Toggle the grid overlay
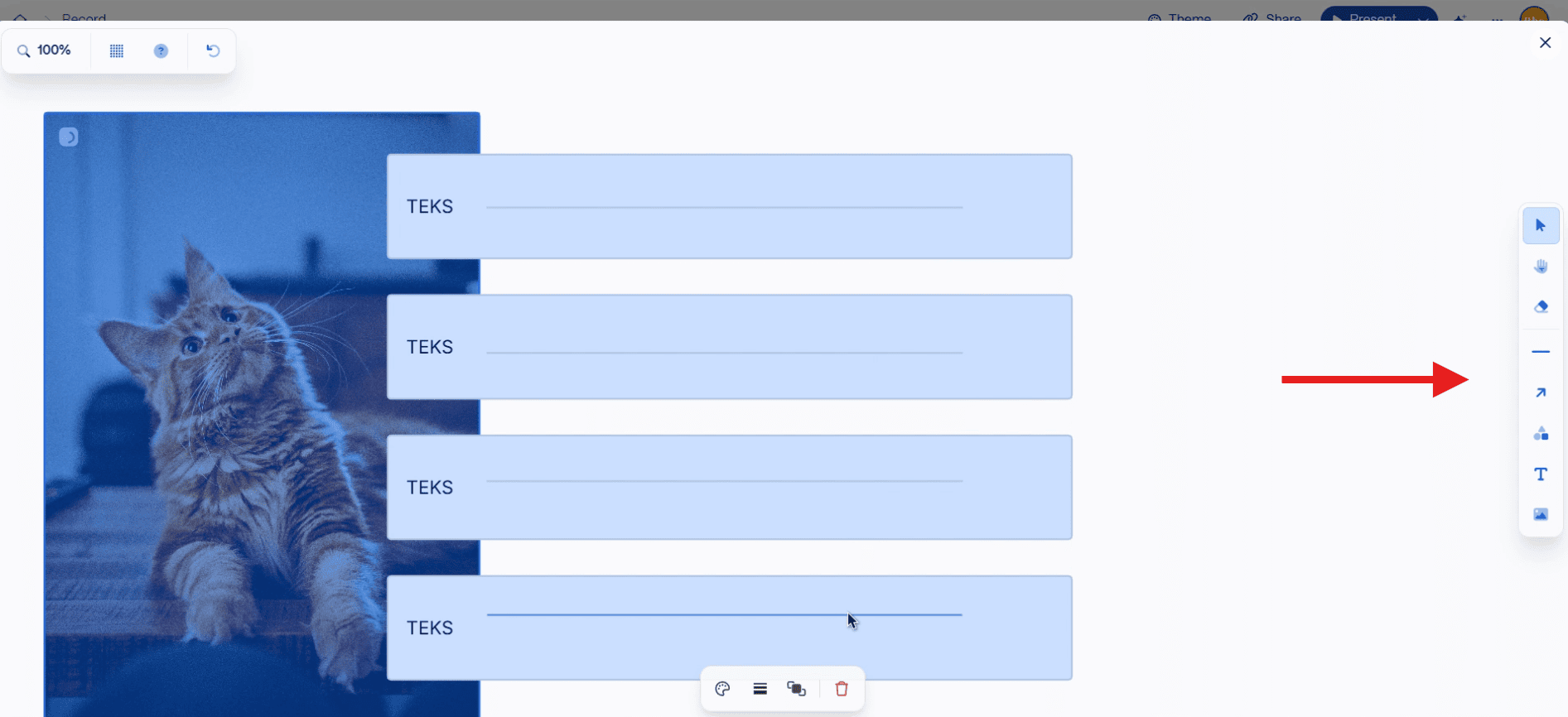This screenshot has width=1568, height=717. [116, 51]
